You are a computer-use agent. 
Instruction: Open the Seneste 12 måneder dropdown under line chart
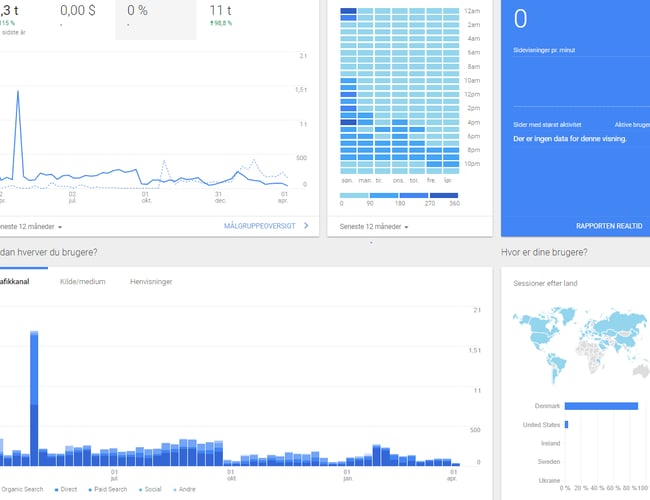coord(37,227)
